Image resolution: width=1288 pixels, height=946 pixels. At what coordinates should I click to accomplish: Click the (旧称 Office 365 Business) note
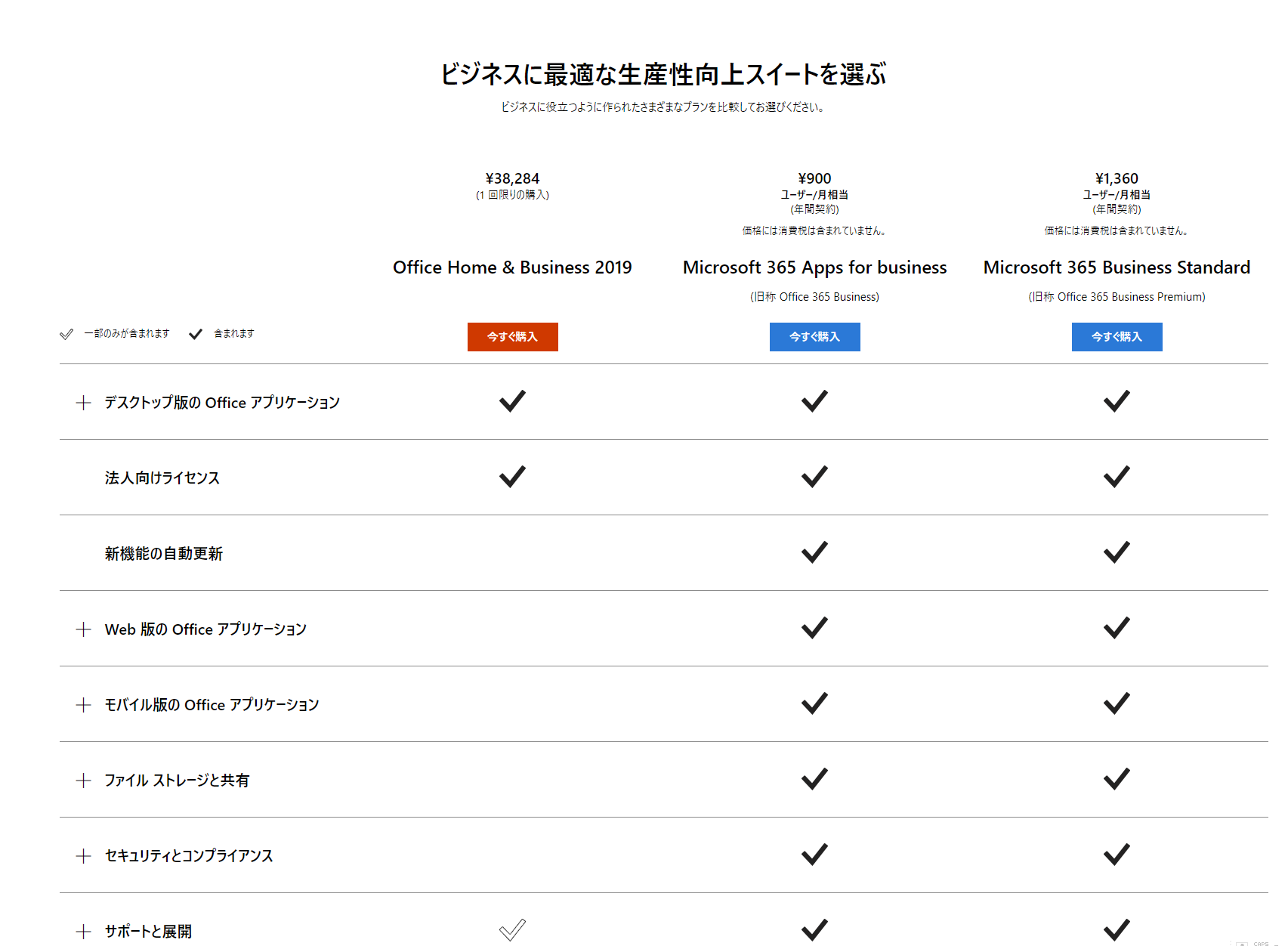[814, 297]
